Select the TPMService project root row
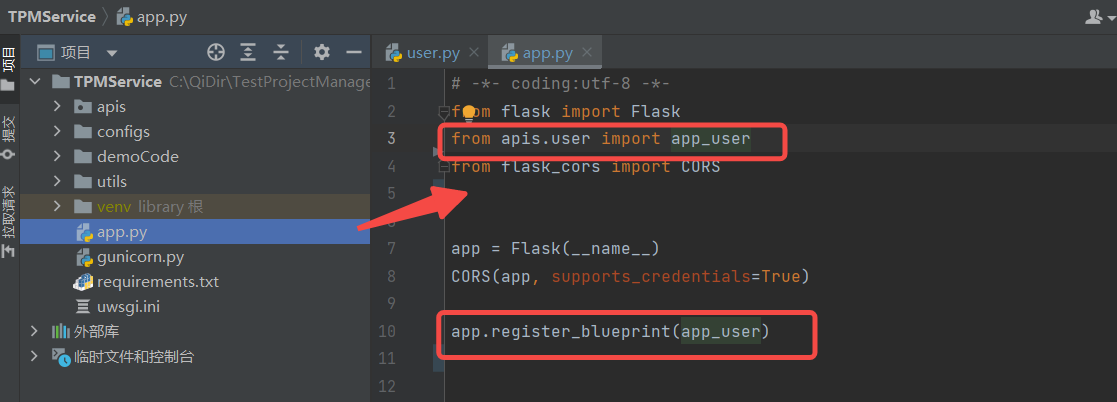Screen dimensions: 1117x402 195,82
